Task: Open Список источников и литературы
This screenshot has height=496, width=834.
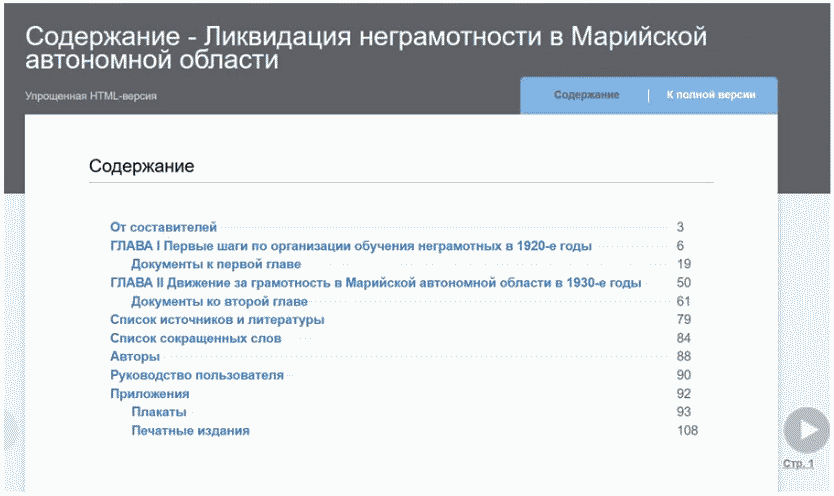Action: click(x=217, y=320)
